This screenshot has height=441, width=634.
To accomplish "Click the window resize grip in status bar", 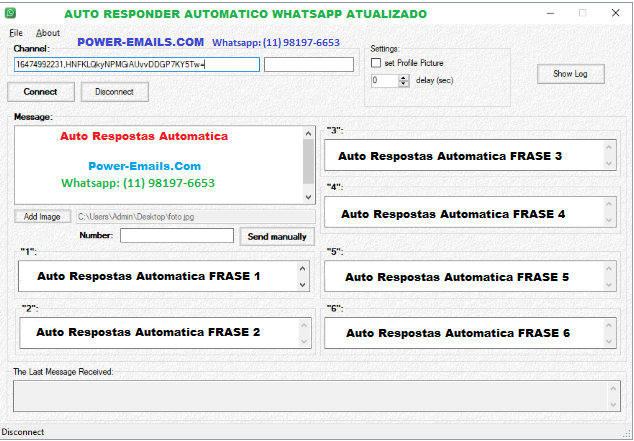I will point(628,434).
